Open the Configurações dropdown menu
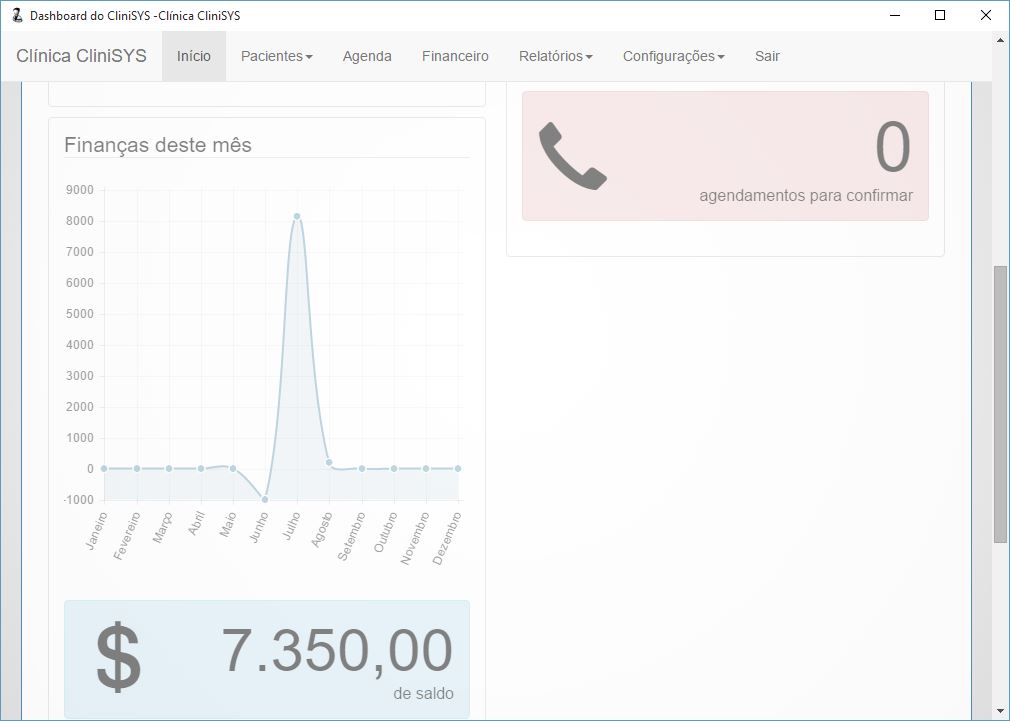Screen dimensions: 1010x721 (673, 56)
